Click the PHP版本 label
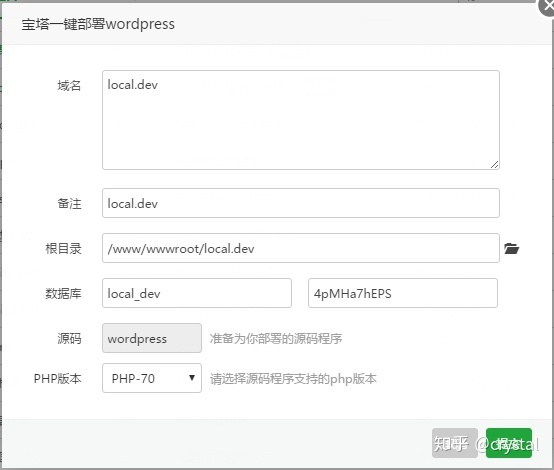The height and width of the screenshot is (470, 554). [58, 378]
